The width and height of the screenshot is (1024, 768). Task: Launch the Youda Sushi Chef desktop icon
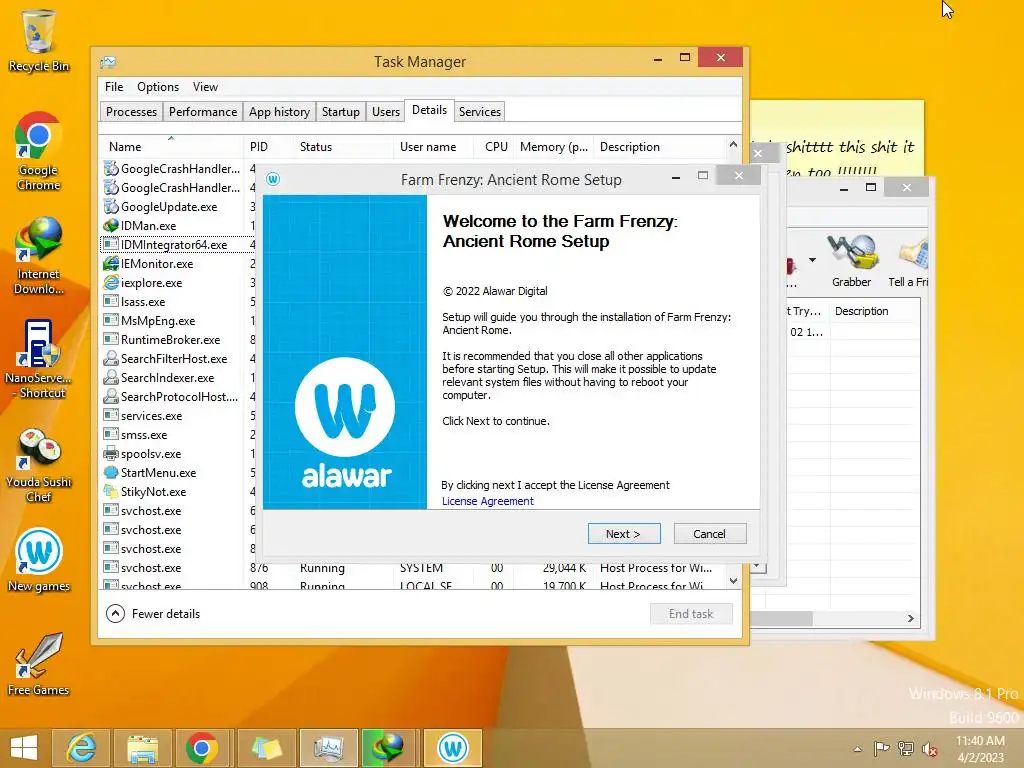[x=38, y=465]
